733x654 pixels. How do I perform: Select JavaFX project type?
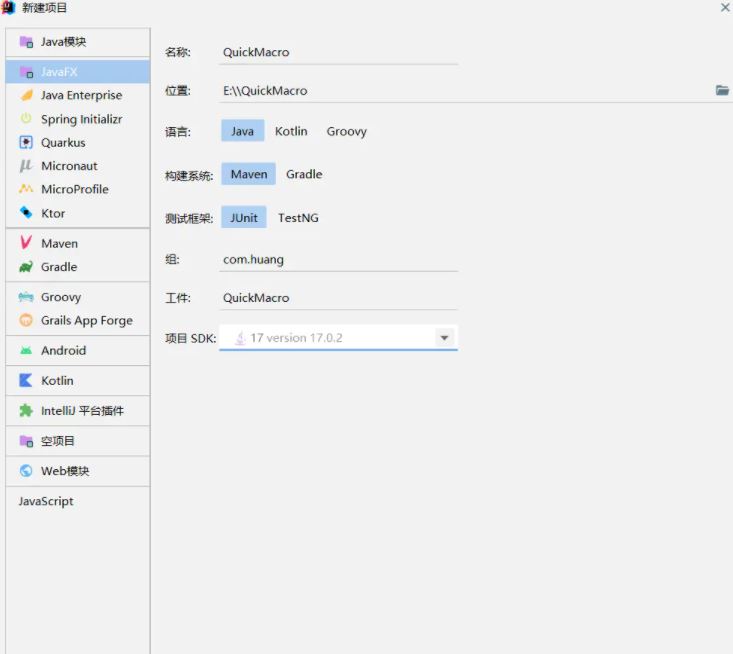(78, 72)
